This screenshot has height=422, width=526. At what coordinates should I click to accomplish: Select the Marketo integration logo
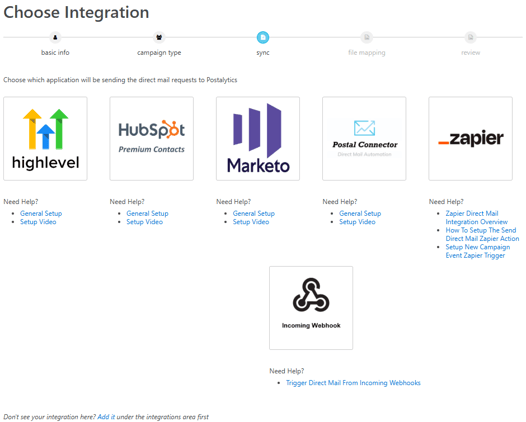pyautogui.click(x=258, y=139)
